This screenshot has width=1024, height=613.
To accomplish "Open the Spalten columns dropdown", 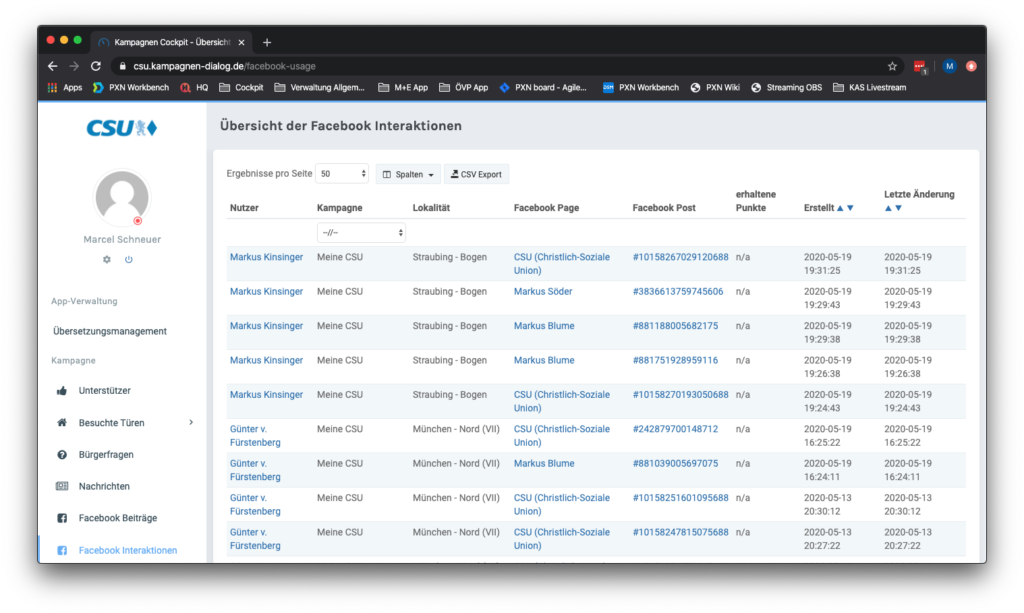I will (408, 174).
